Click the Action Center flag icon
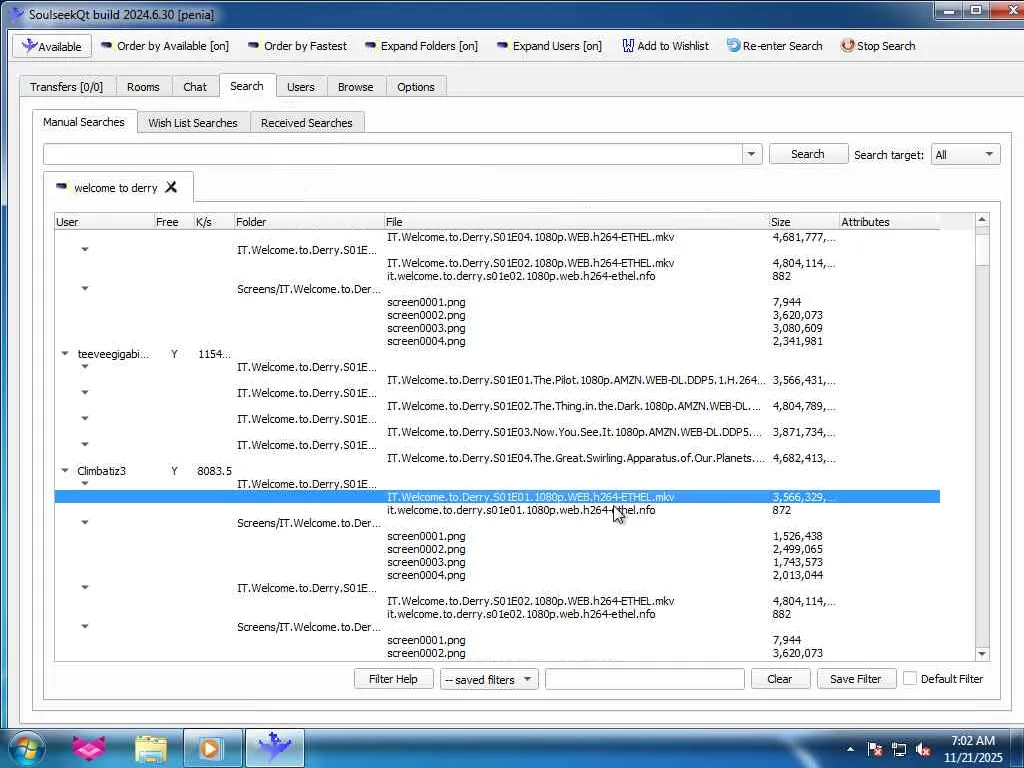 (875, 749)
